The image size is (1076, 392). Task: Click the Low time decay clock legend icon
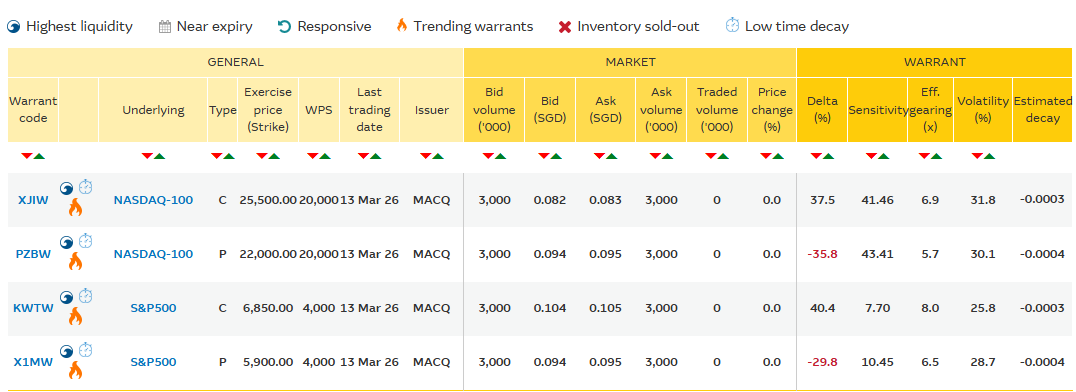coord(732,26)
